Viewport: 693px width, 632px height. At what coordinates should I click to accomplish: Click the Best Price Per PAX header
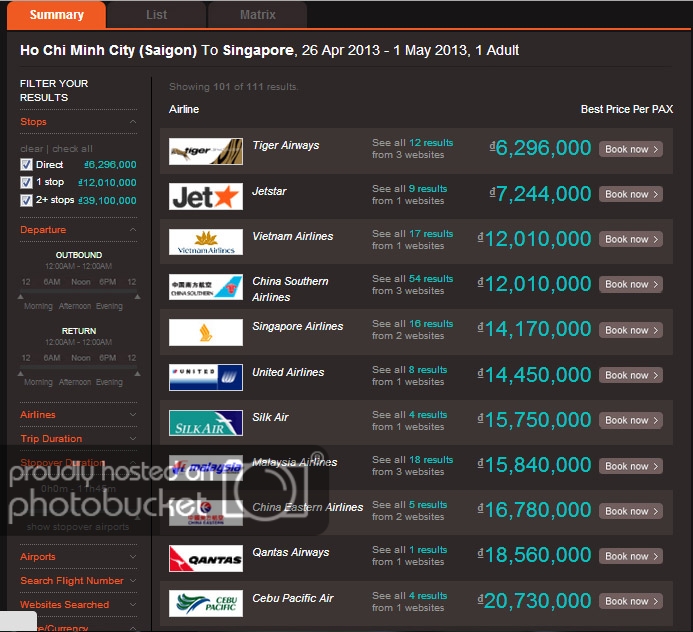click(627, 109)
